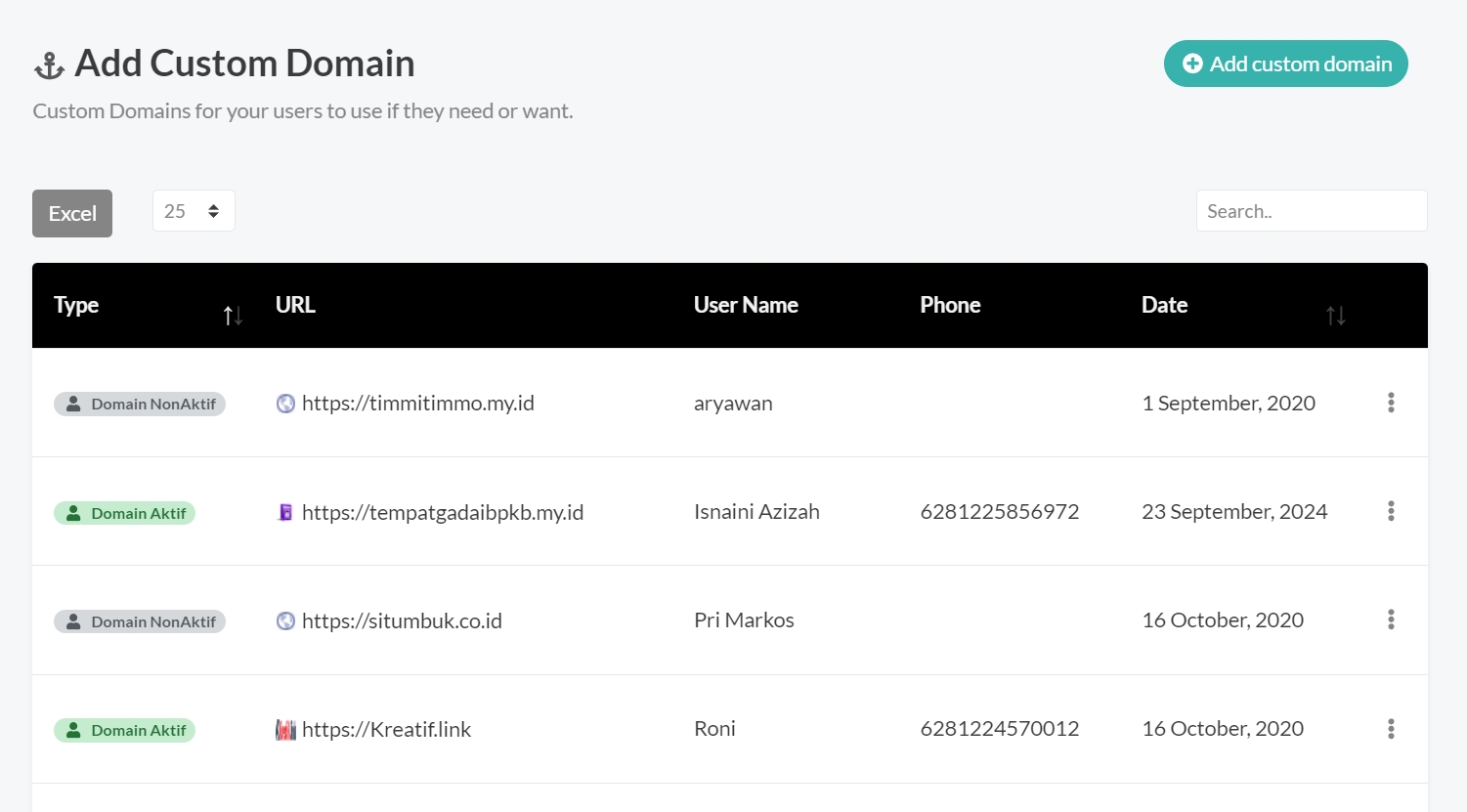Click the anchor icon beside the page title
The width and height of the screenshot is (1467, 812).
tap(49, 65)
